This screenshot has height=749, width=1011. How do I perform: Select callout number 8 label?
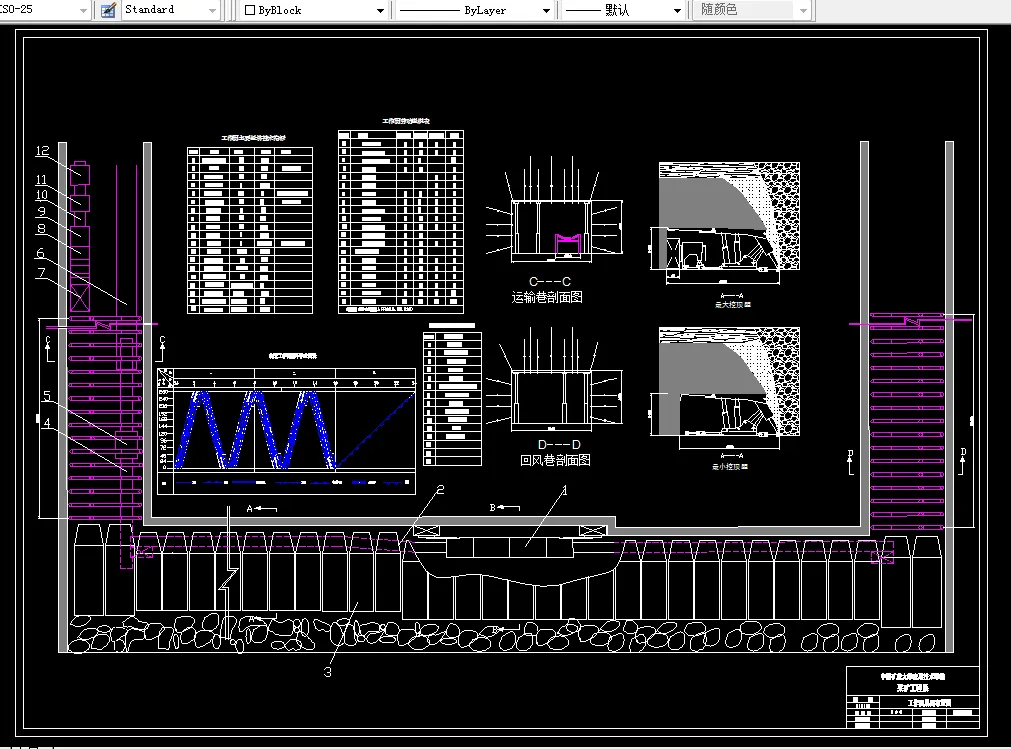click(x=41, y=228)
